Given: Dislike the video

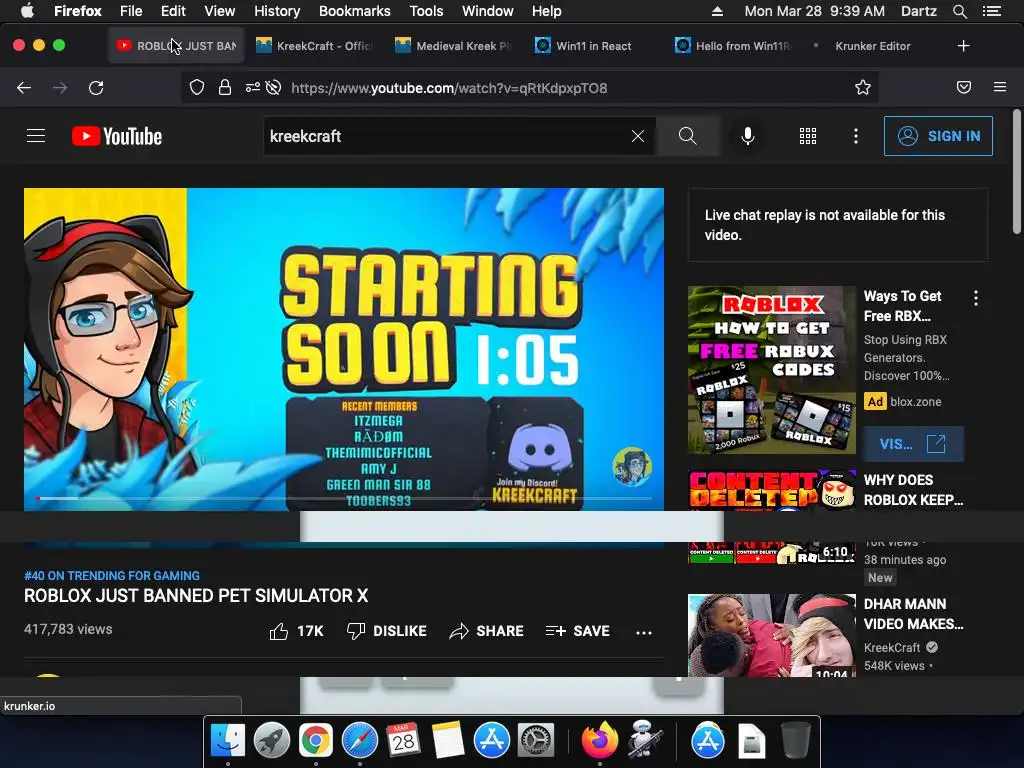Looking at the screenshot, I should (387, 631).
